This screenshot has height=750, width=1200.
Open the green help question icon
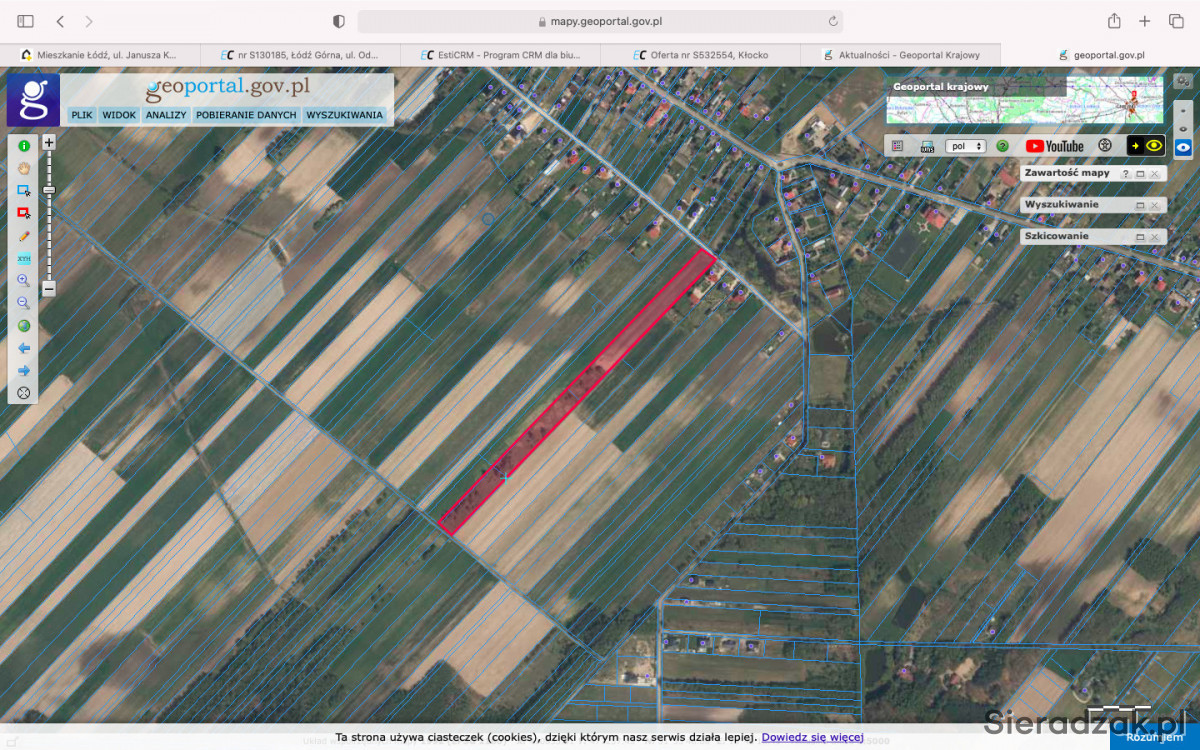coord(1001,146)
